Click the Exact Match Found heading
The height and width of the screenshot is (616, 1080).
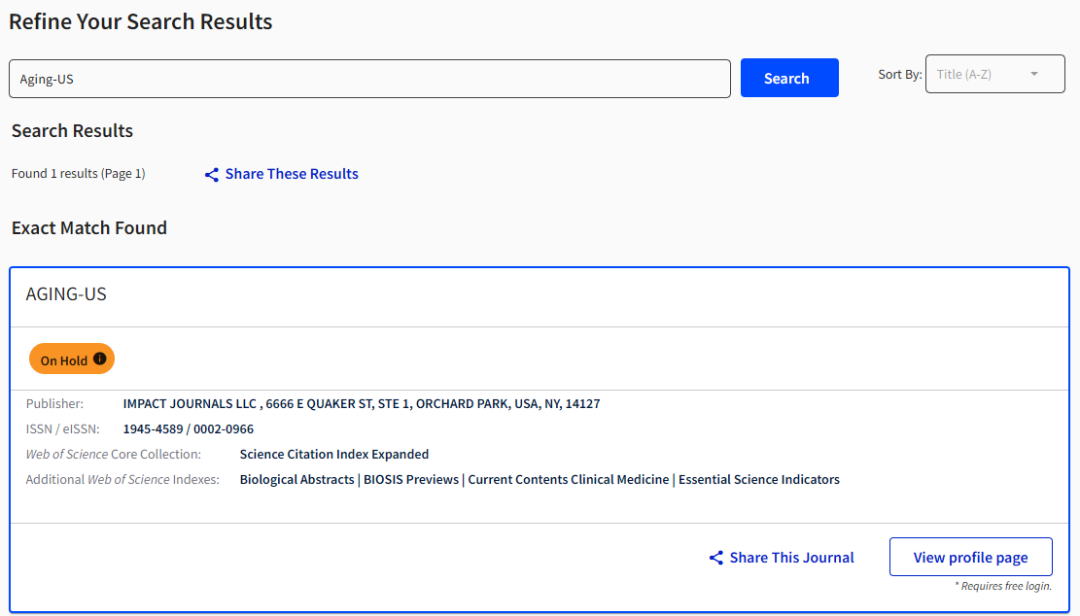[x=89, y=228]
